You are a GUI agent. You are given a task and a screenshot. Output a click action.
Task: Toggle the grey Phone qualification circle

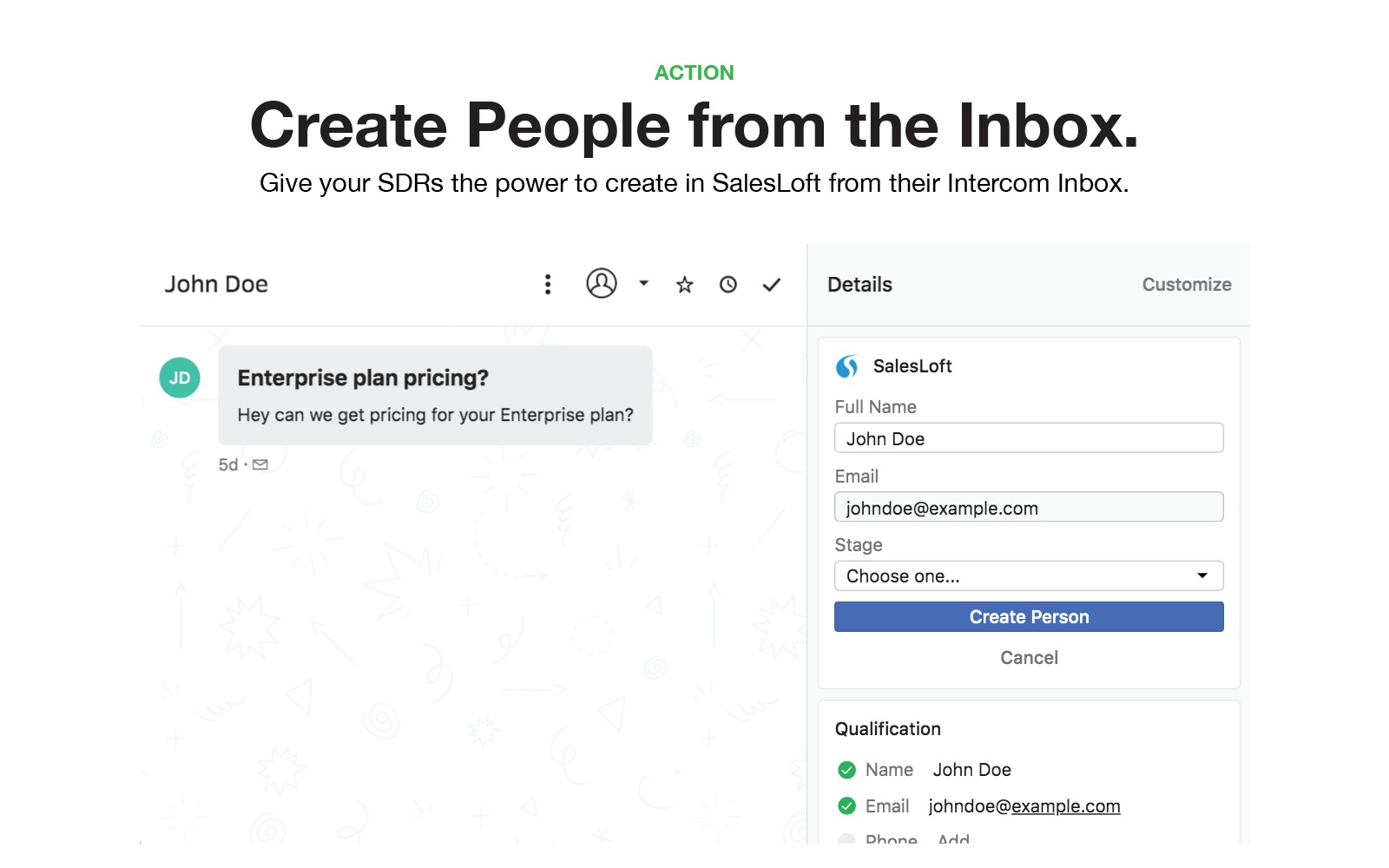[846, 839]
